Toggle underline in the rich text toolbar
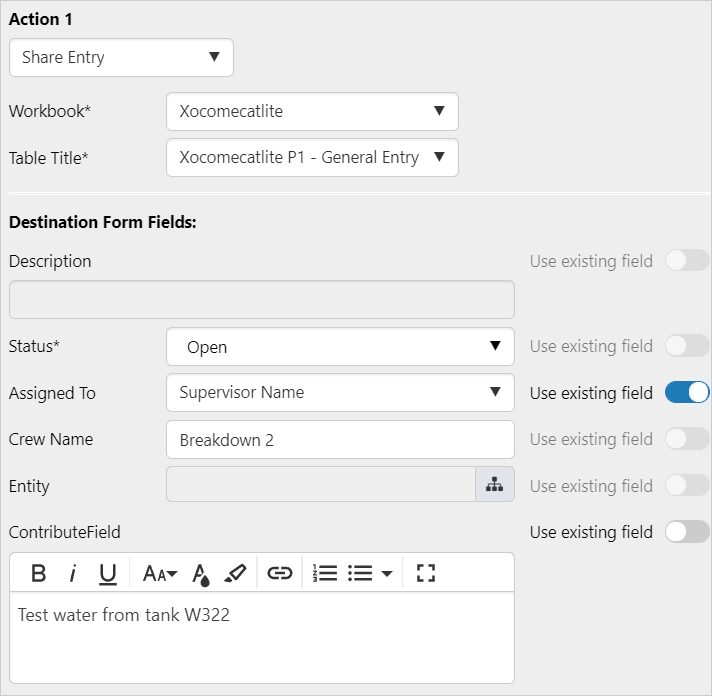 click(x=108, y=573)
